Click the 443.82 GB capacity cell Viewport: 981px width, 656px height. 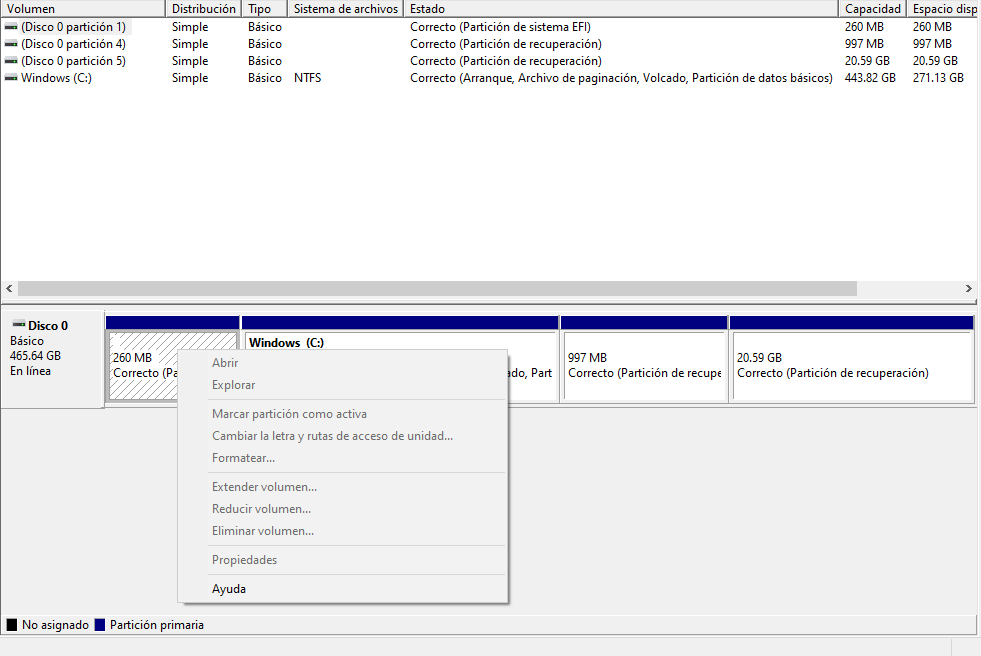tap(870, 78)
